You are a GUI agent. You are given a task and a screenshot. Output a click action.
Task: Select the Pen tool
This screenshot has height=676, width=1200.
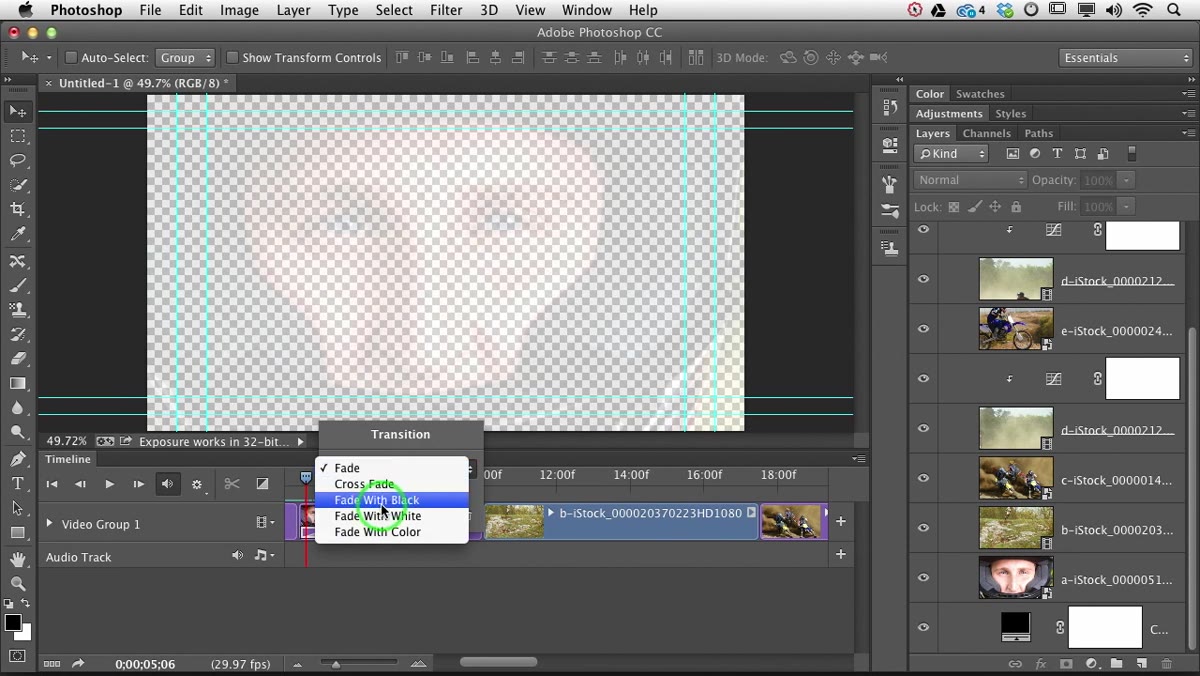click(x=18, y=459)
